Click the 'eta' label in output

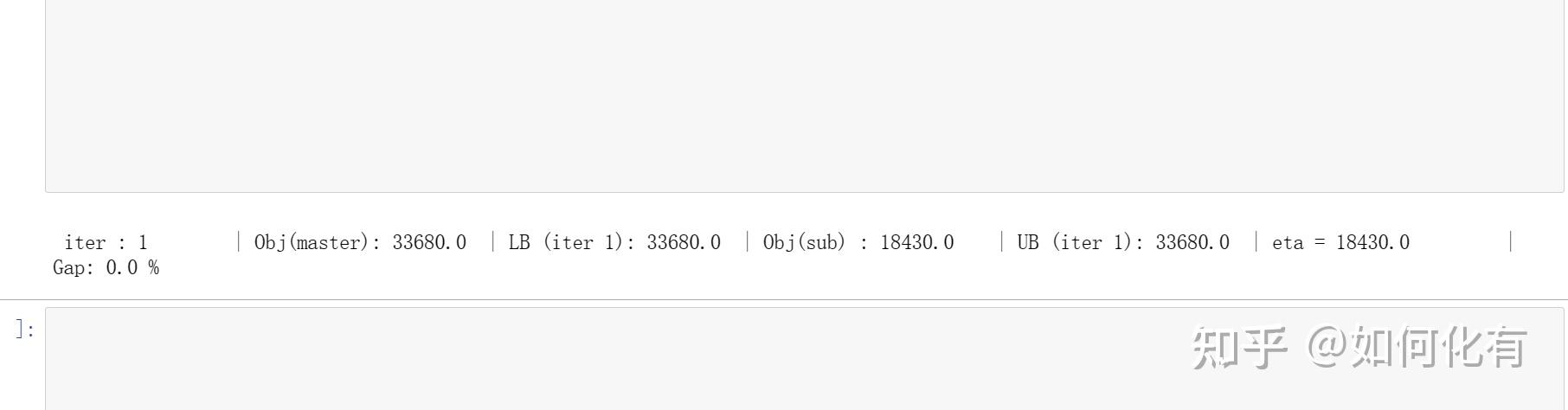[x=1287, y=243]
